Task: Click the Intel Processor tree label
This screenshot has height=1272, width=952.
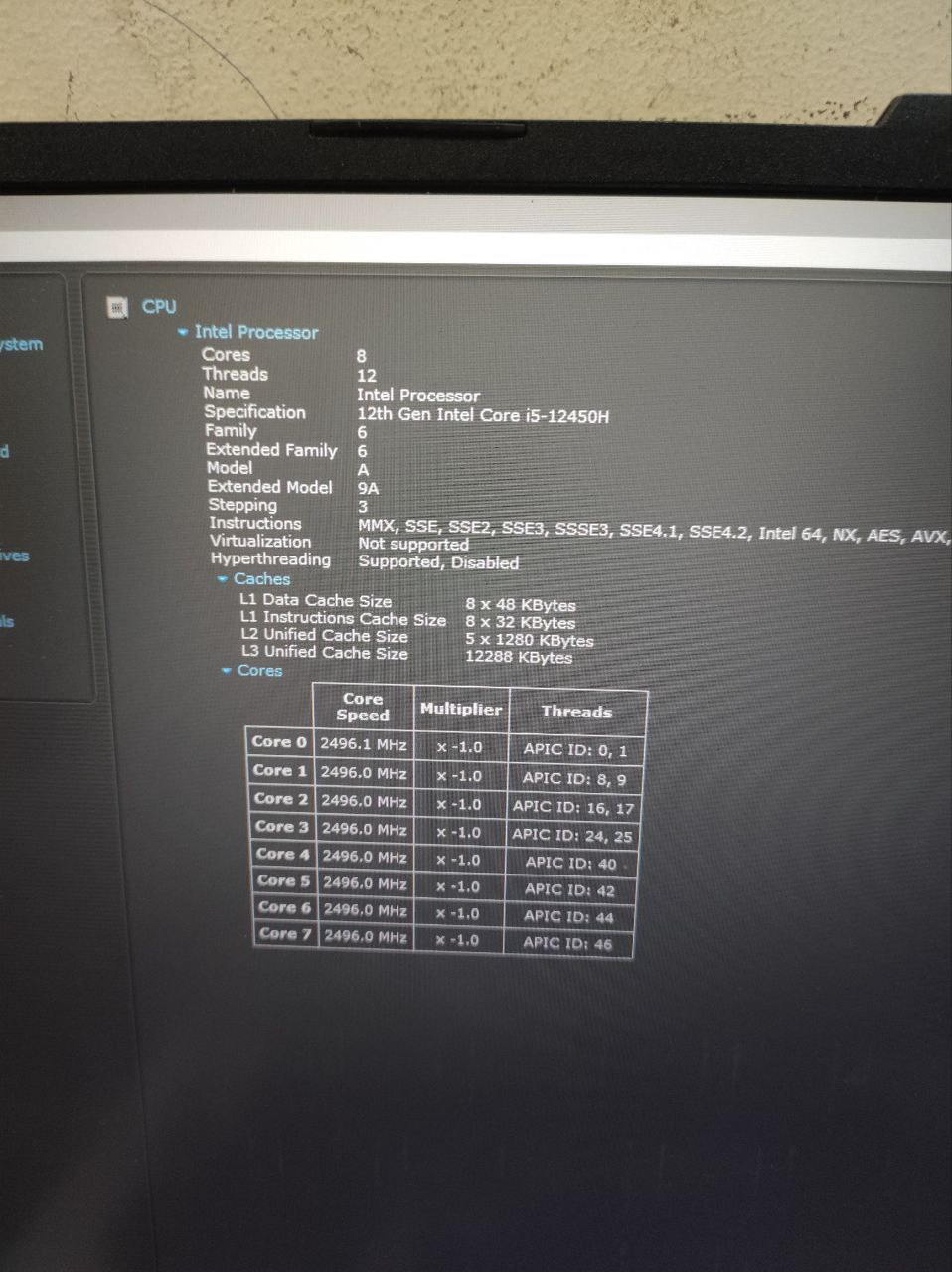Action: tap(256, 333)
